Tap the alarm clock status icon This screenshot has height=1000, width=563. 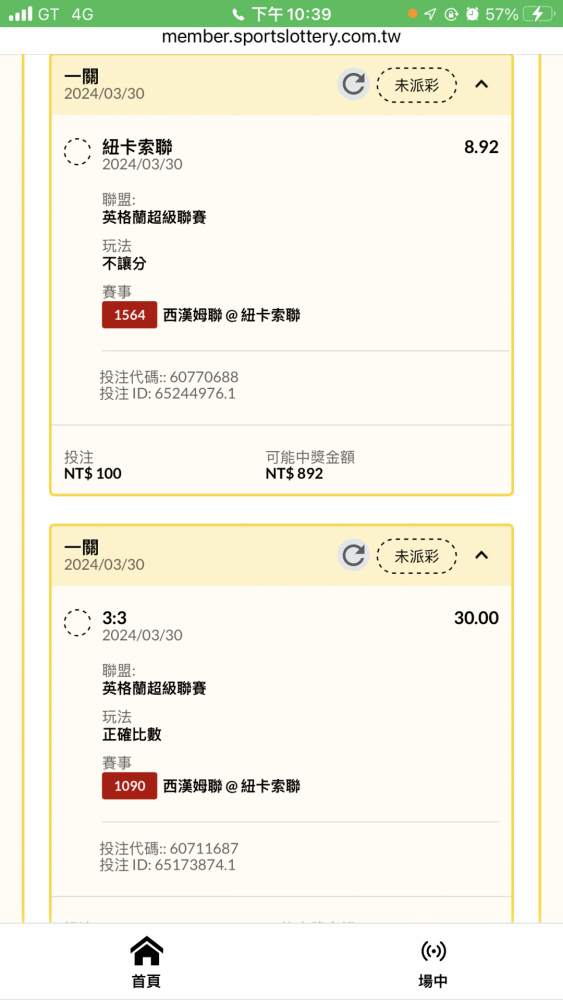[x=472, y=14]
